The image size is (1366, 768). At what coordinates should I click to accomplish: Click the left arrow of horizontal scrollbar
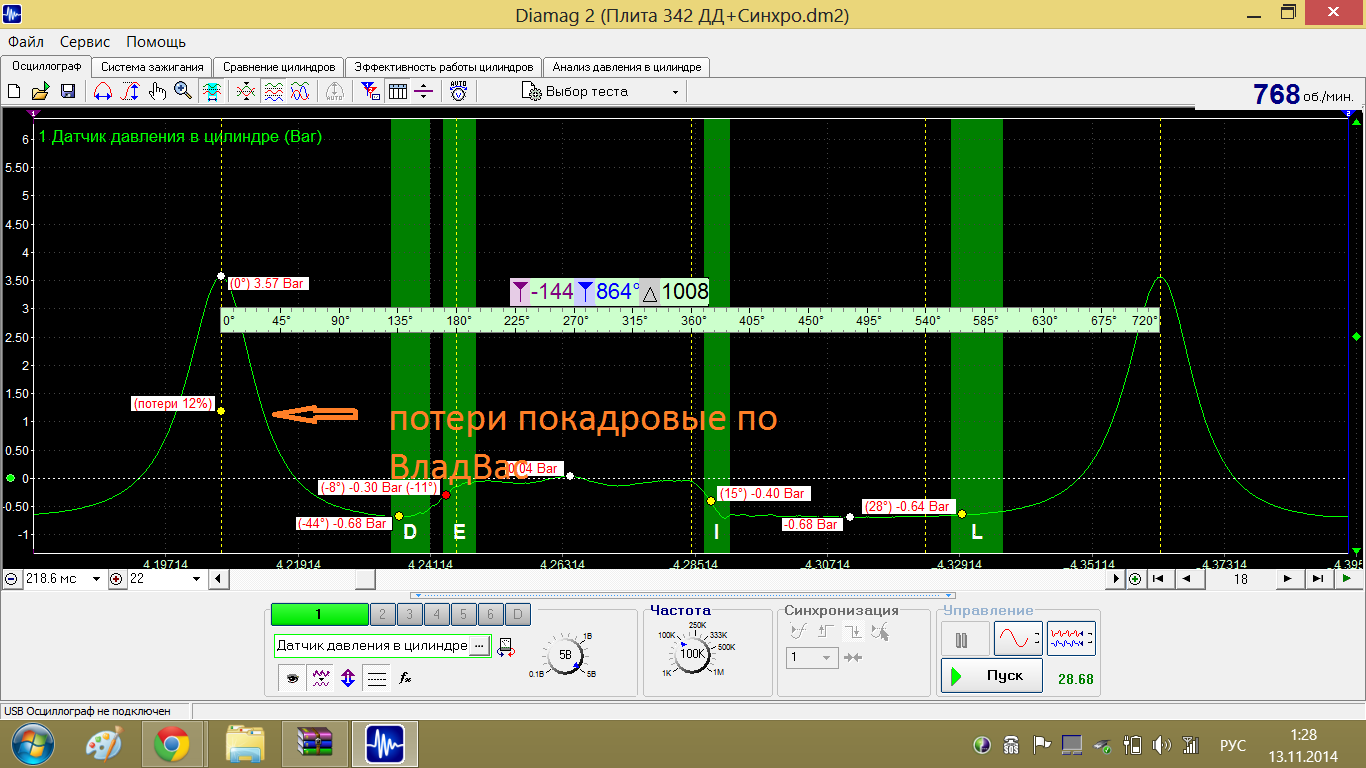click(218, 579)
